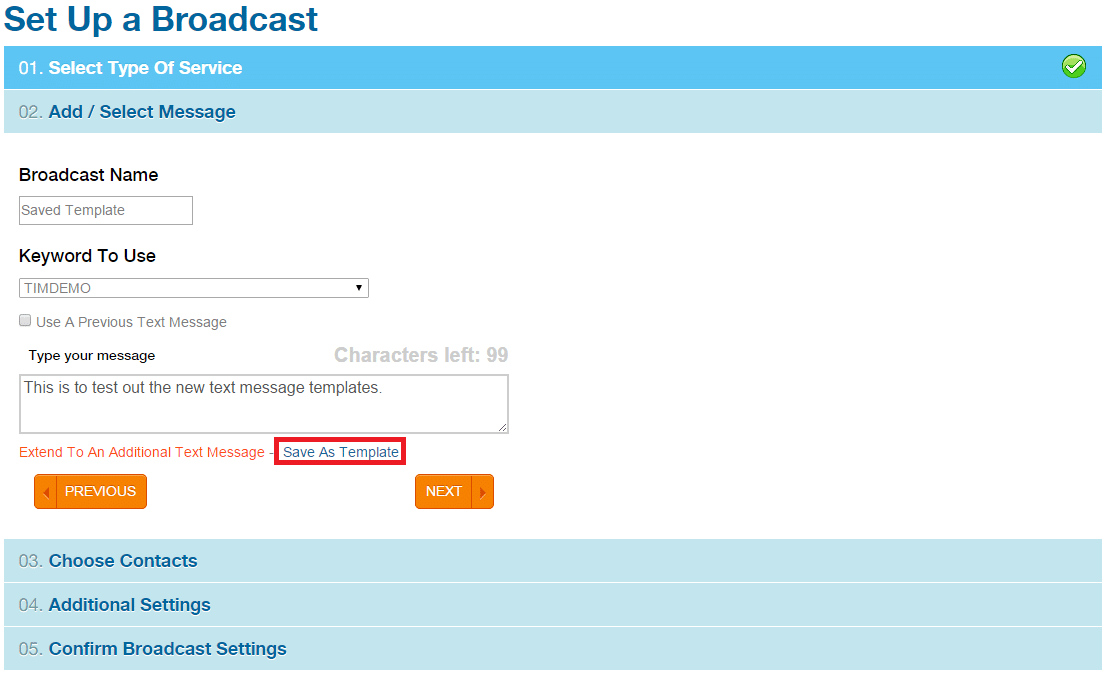
Task: Click the Broadcast Name label
Action: [x=88, y=175]
